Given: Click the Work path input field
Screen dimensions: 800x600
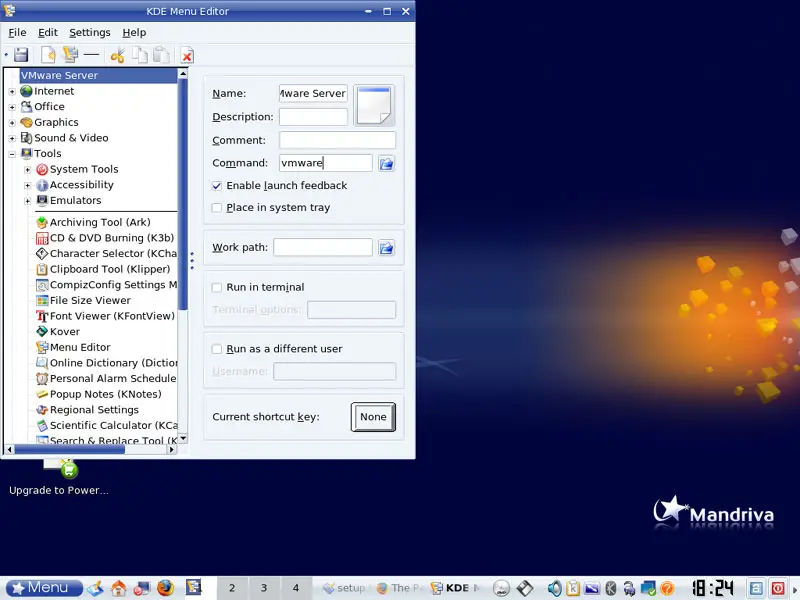Looking at the screenshot, I should [x=323, y=247].
